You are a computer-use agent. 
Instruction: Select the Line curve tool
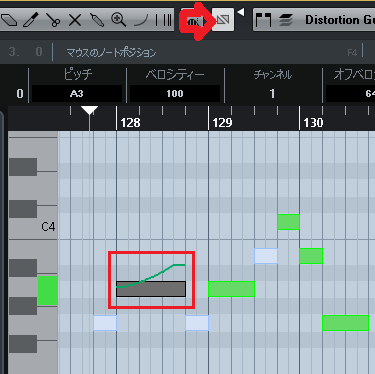(141, 21)
